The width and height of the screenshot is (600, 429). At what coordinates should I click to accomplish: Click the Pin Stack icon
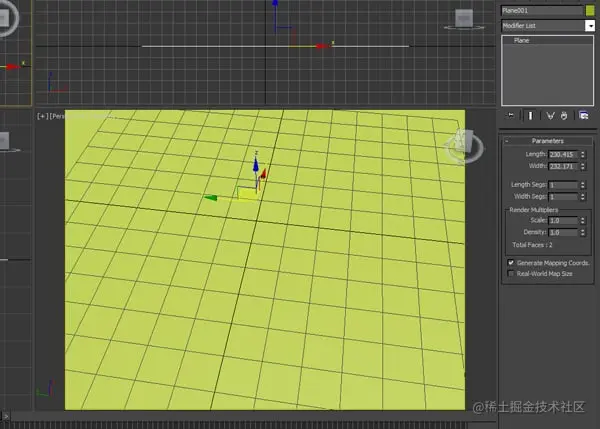tap(511, 115)
